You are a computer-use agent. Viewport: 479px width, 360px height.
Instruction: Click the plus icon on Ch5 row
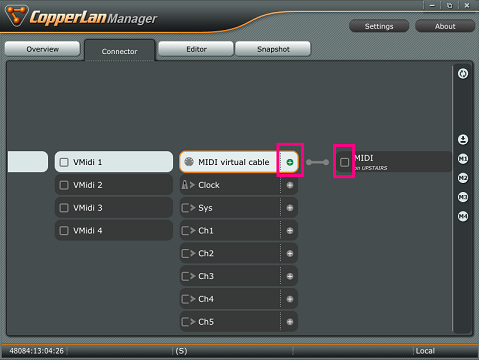(290, 322)
